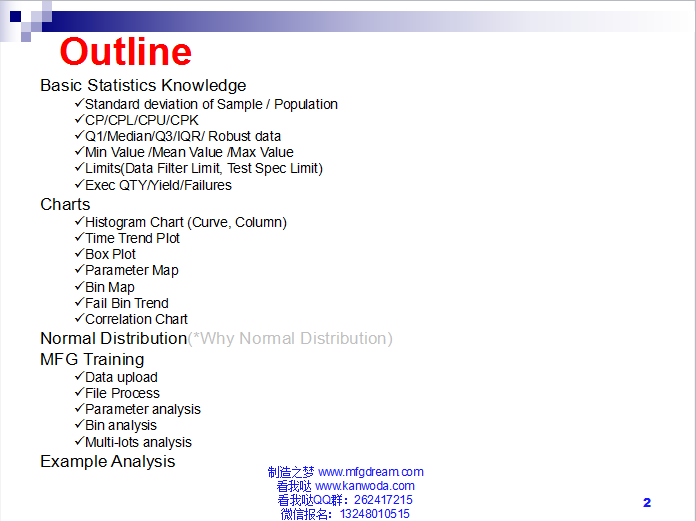
Task: Select the 'Charts' section heading
Action: tap(65, 204)
